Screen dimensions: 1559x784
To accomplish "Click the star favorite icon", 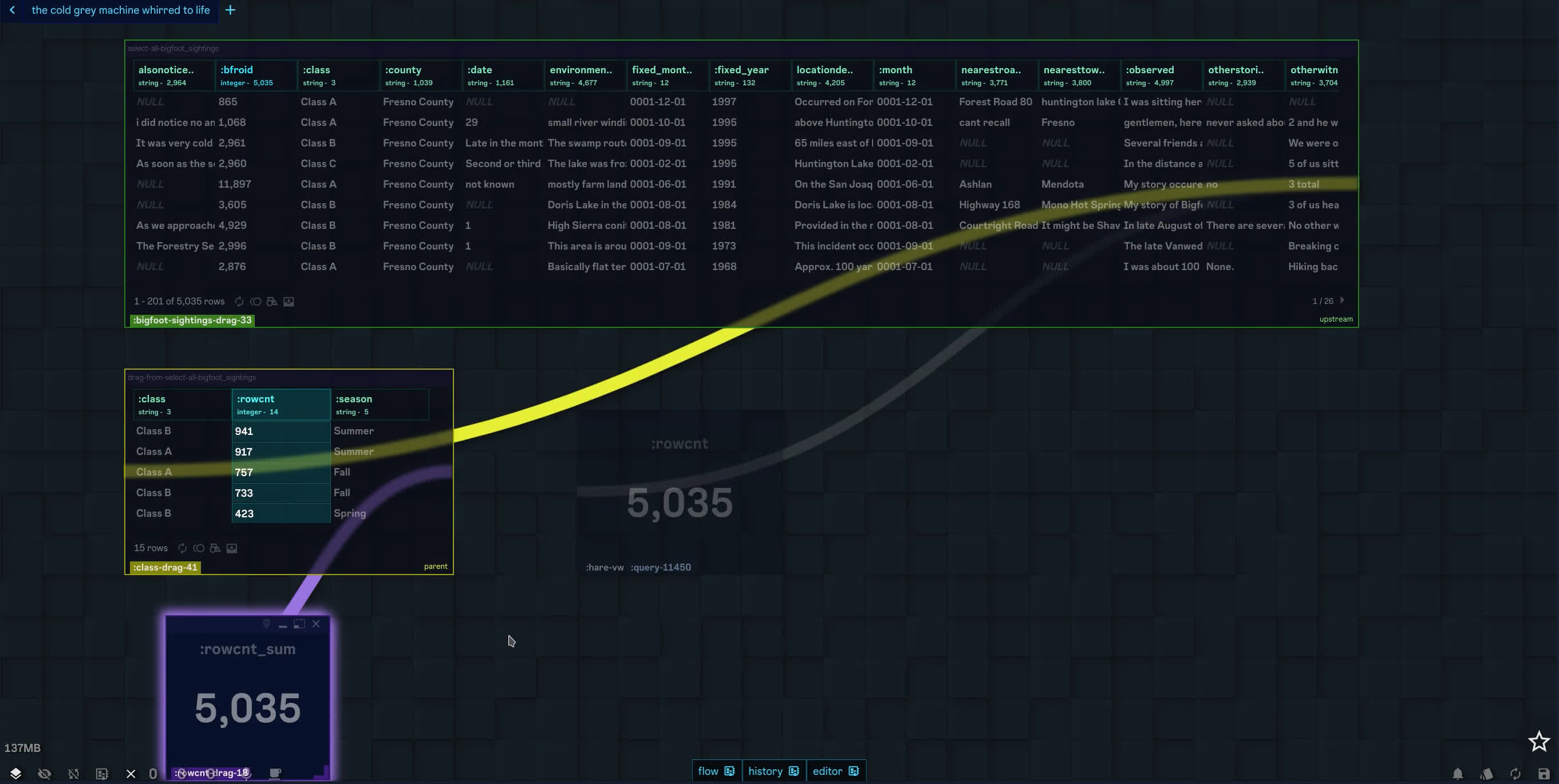I will coord(1538,741).
